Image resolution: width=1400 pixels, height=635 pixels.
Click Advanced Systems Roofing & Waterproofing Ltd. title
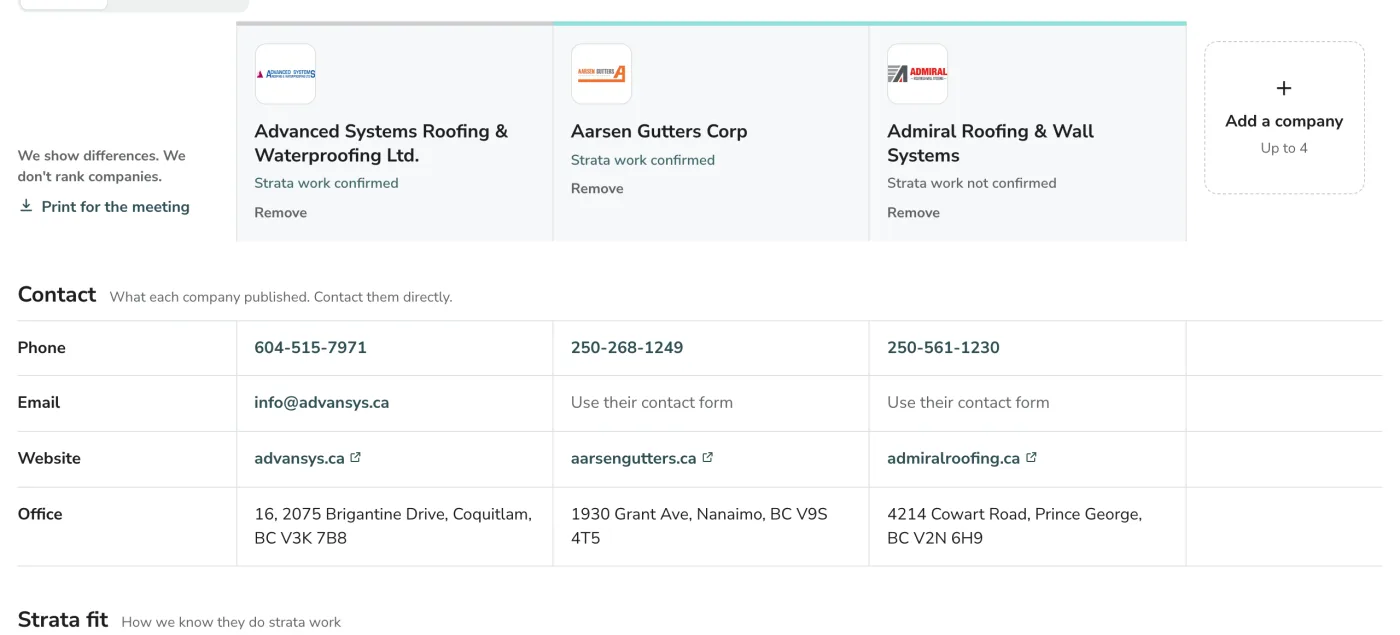tap(381, 143)
